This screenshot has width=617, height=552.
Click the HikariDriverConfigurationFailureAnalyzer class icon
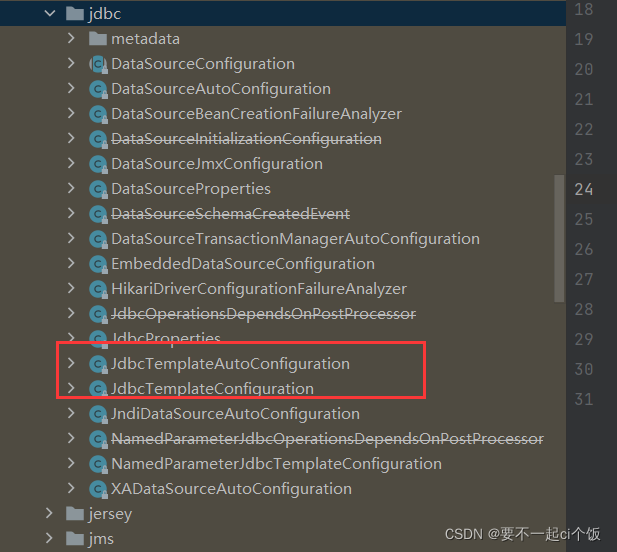[98, 290]
